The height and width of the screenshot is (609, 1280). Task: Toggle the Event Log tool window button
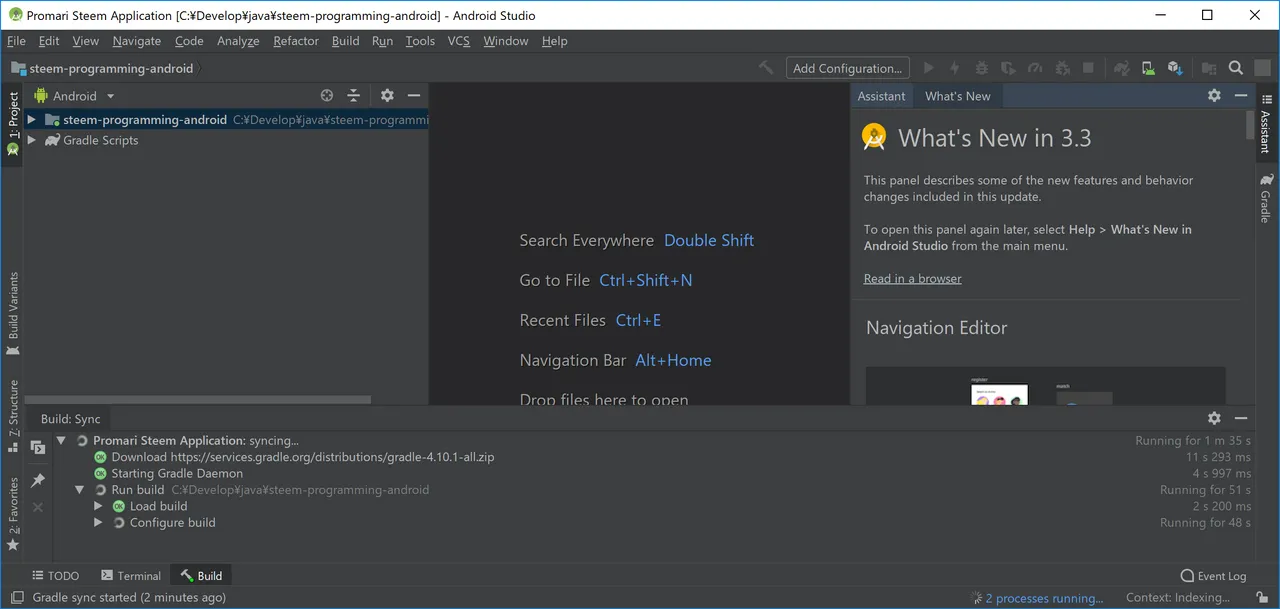tap(1213, 576)
